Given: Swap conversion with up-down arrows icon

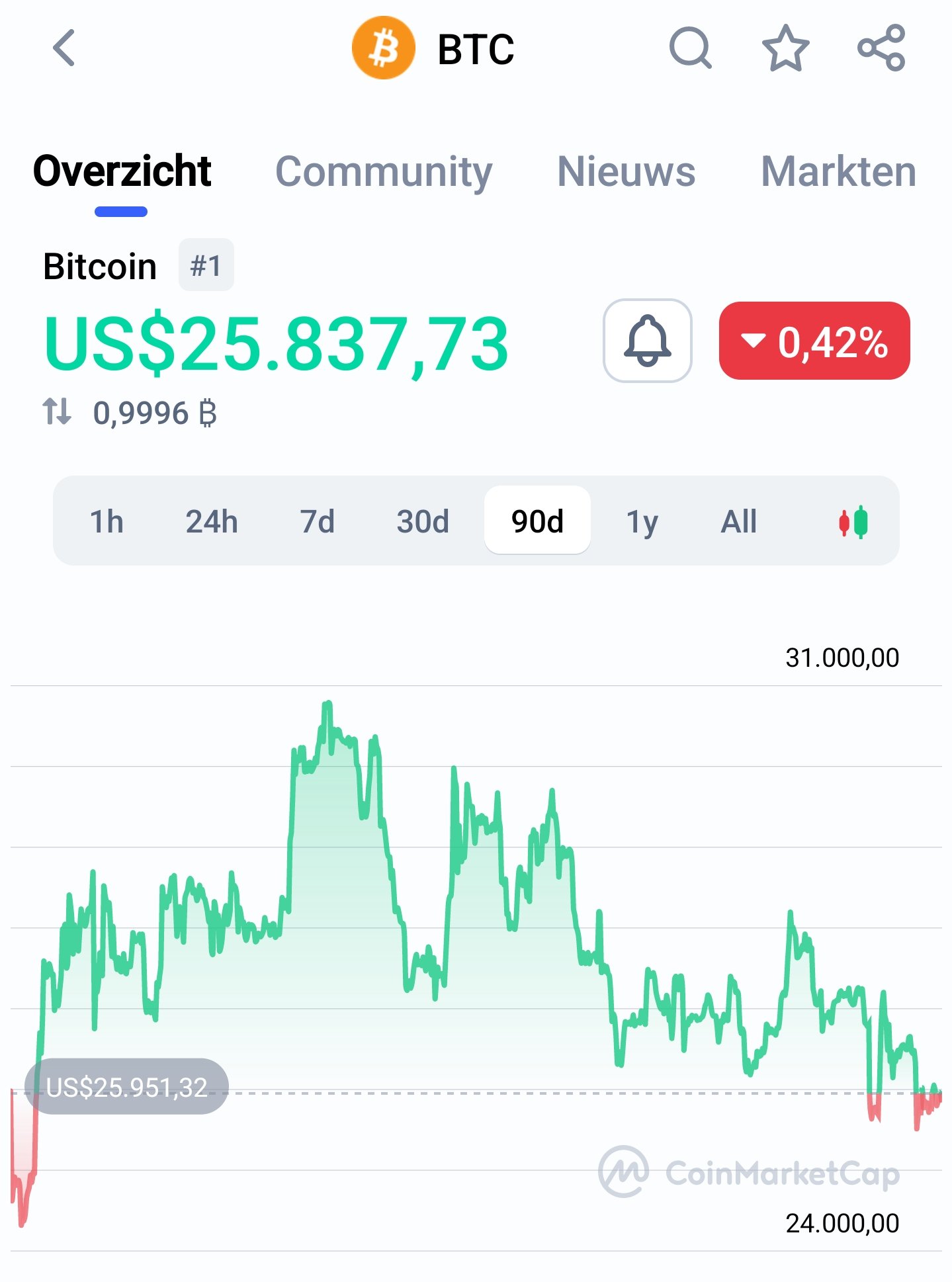Looking at the screenshot, I should (x=57, y=411).
